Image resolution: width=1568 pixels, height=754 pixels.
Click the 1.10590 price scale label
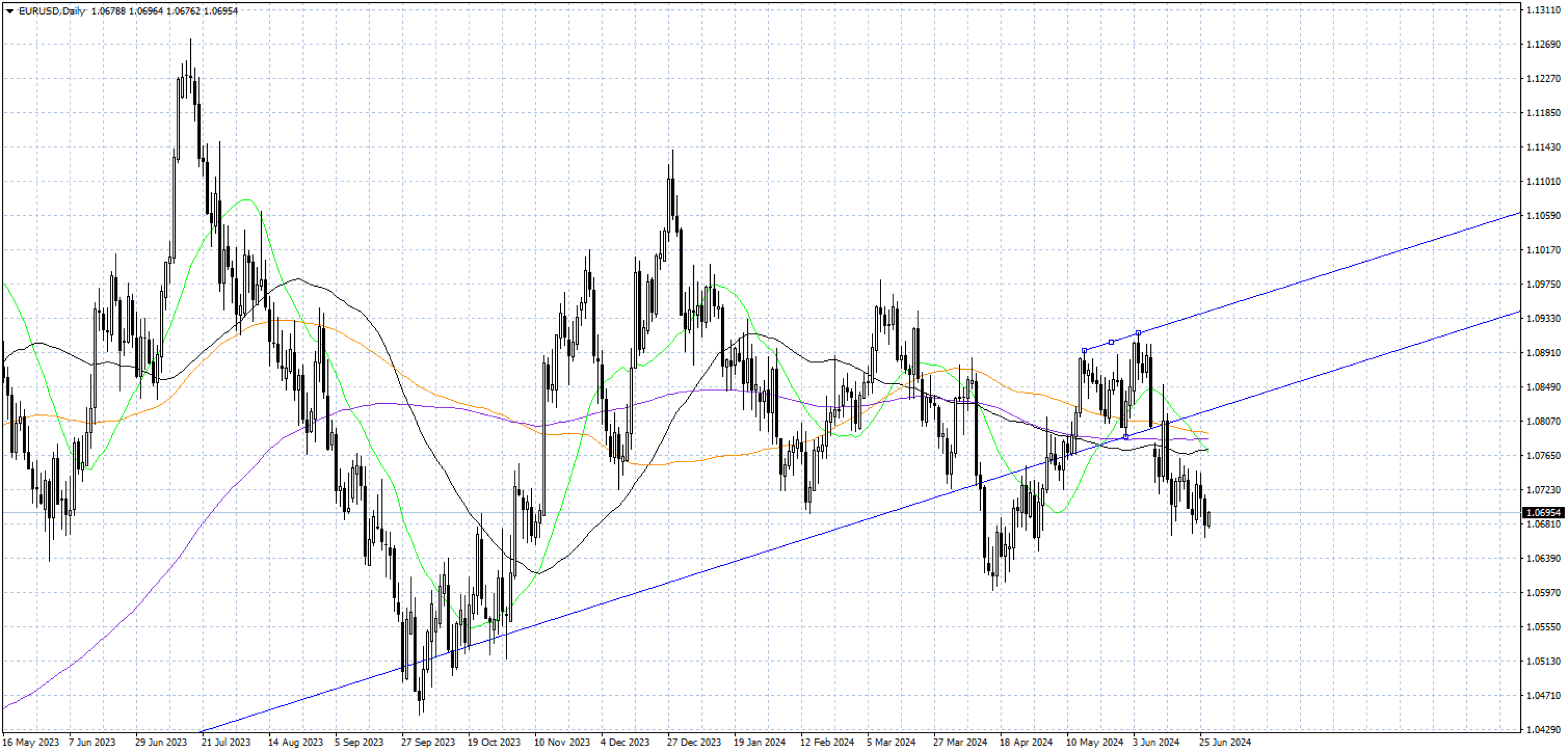(x=1544, y=216)
